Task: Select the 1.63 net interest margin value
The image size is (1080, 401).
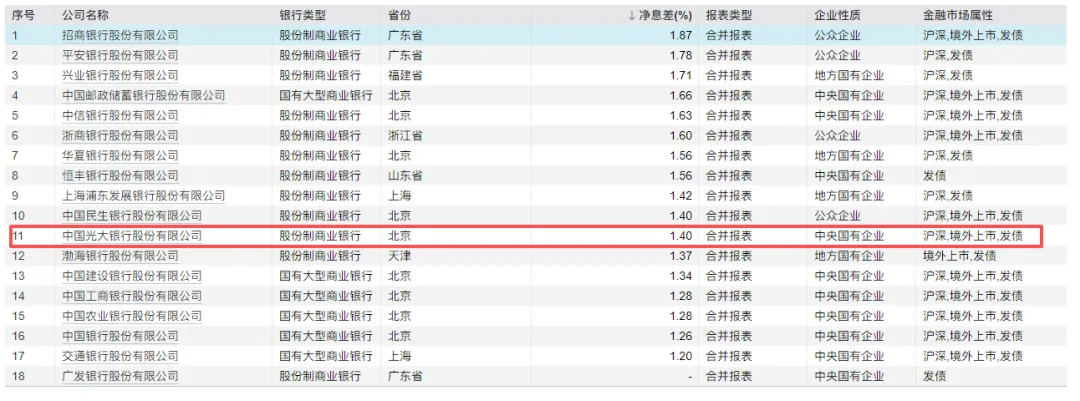Action: 681,115
